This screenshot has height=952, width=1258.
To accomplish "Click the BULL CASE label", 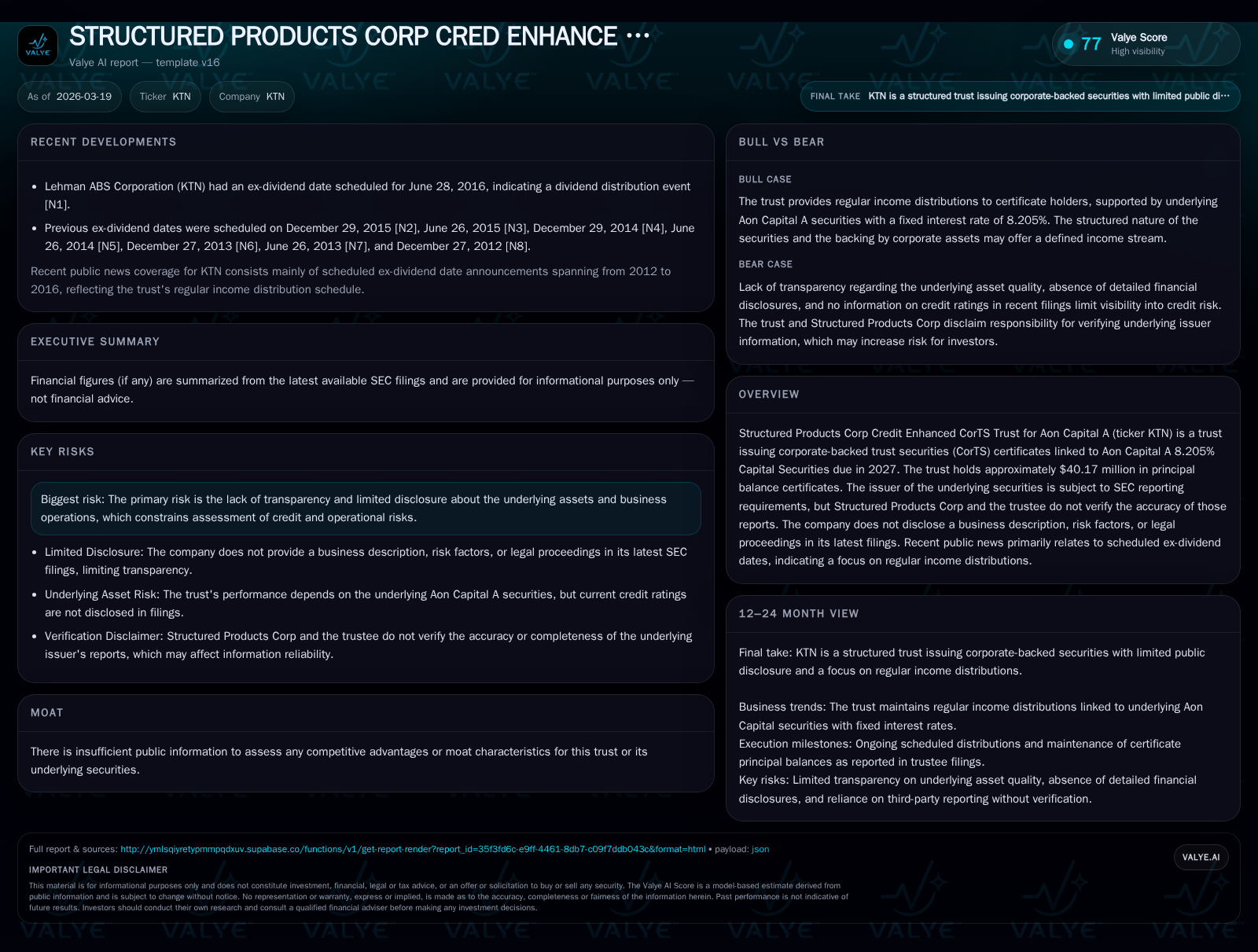I will (x=765, y=179).
